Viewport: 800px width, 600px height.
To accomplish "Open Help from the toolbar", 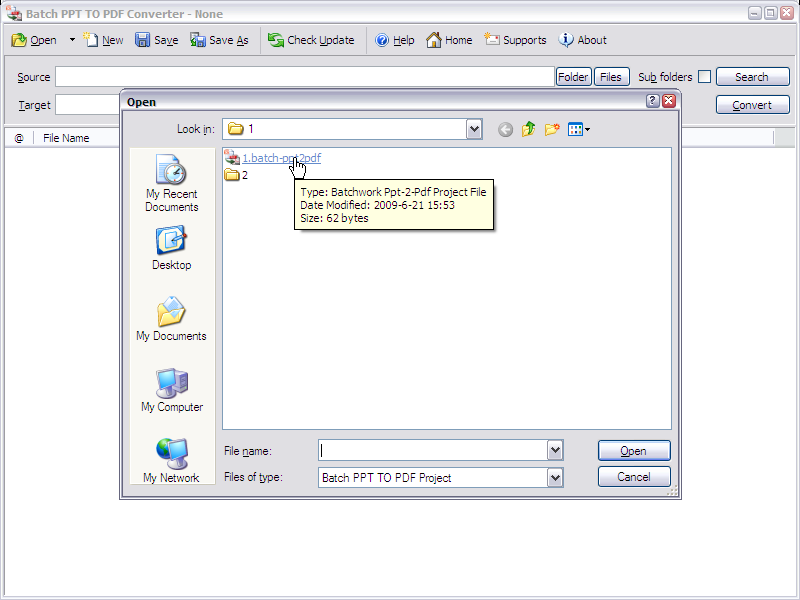I will pyautogui.click(x=394, y=40).
